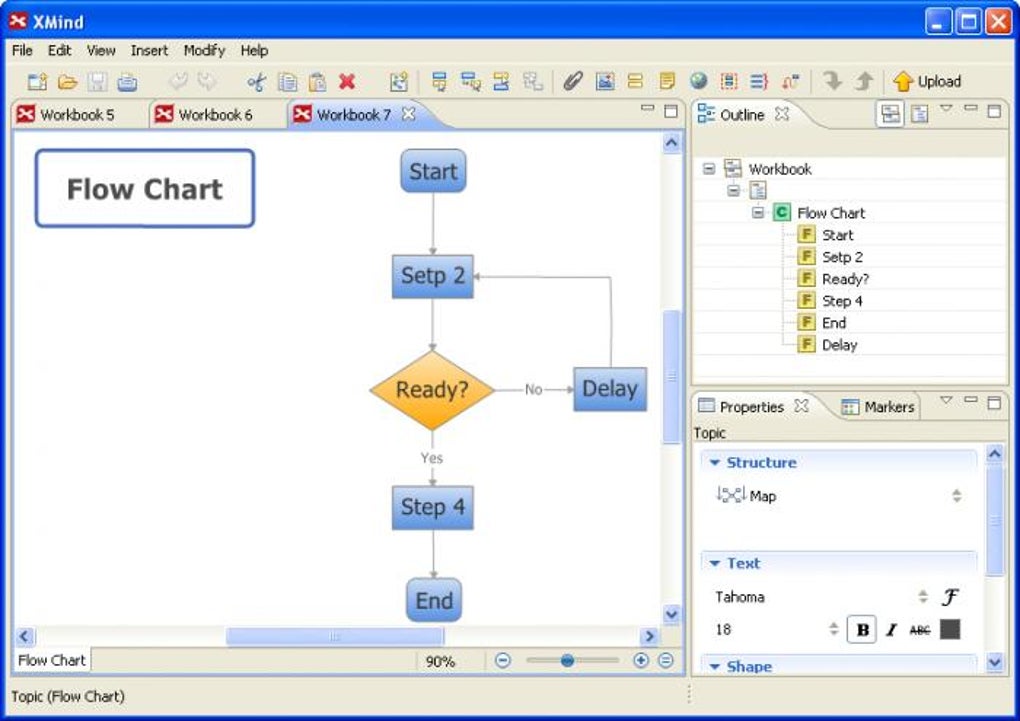Insert hyperlink with the globe icon
The height and width of the screenshot is (721, 1020).
point(699,81)
